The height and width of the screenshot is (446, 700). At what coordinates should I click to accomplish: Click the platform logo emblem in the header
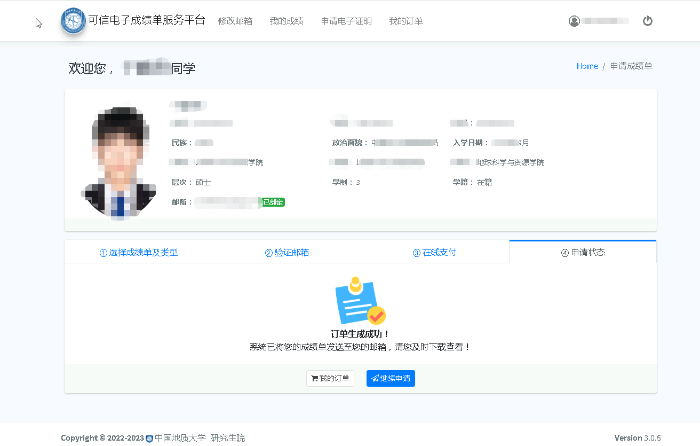pos(73,21)
